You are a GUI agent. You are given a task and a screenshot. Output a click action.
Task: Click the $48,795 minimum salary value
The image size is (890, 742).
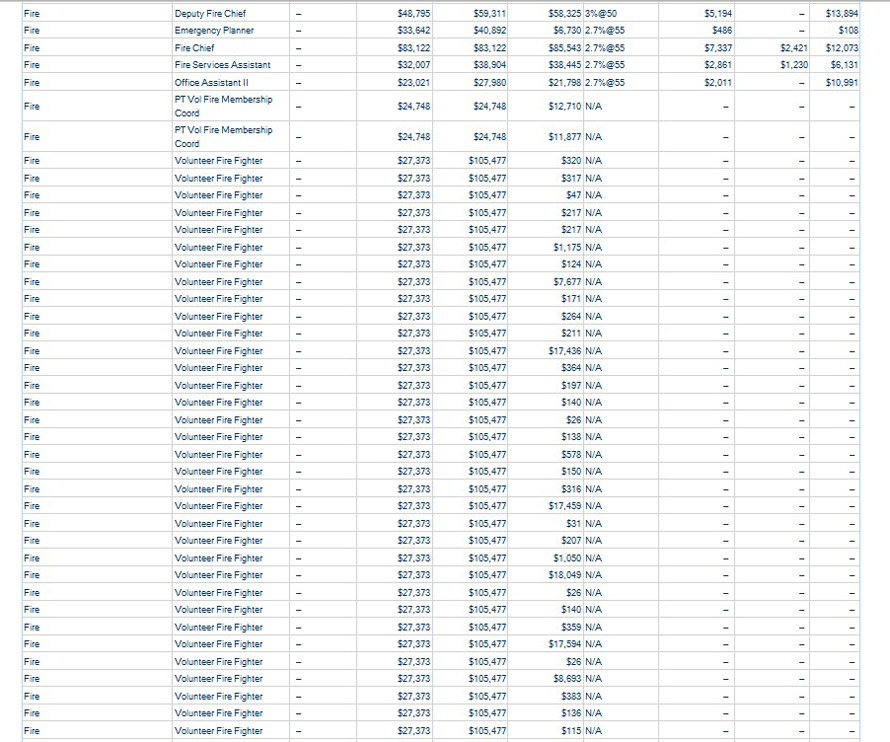(x=414, y=13)
